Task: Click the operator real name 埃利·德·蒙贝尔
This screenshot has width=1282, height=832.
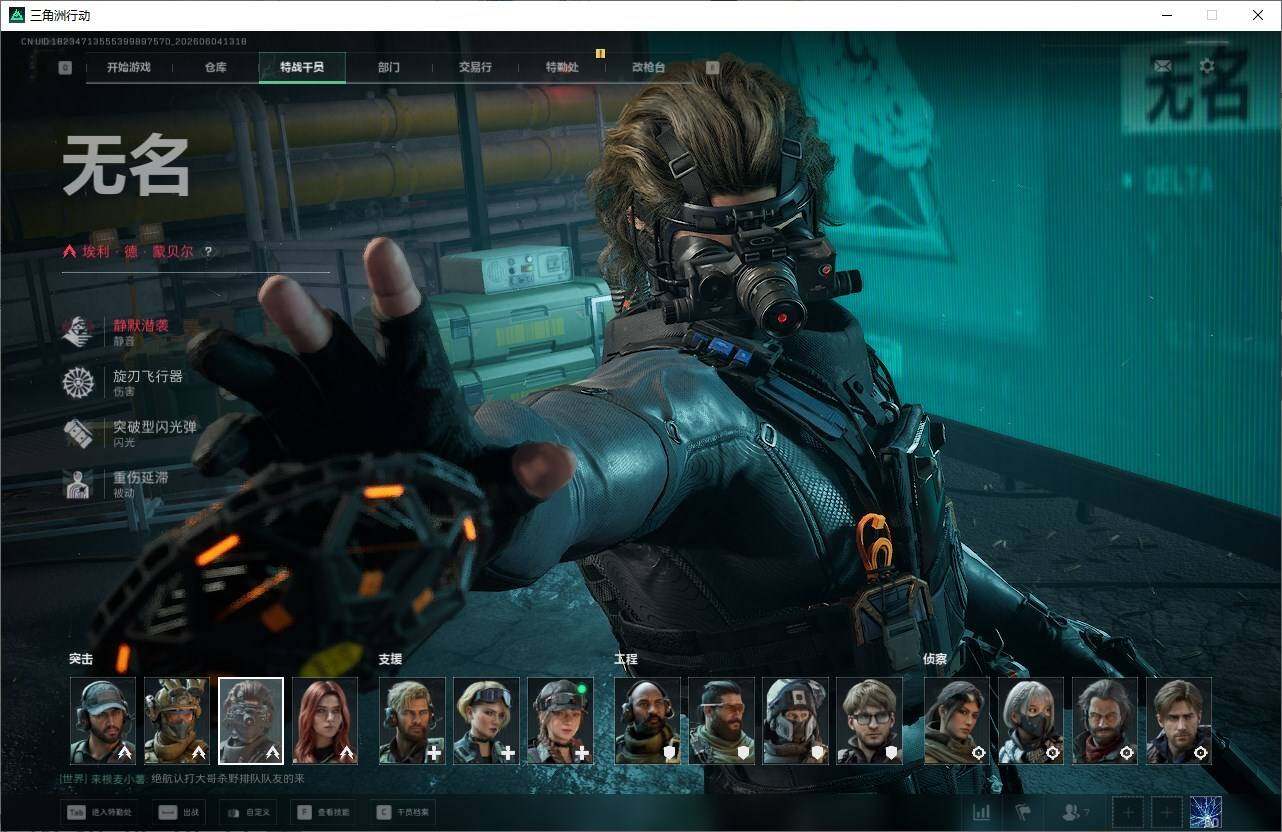Action: (x=138, y=252)
